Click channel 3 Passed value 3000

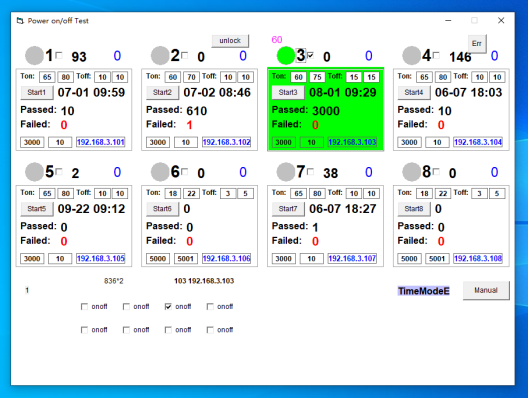[326, 111]
